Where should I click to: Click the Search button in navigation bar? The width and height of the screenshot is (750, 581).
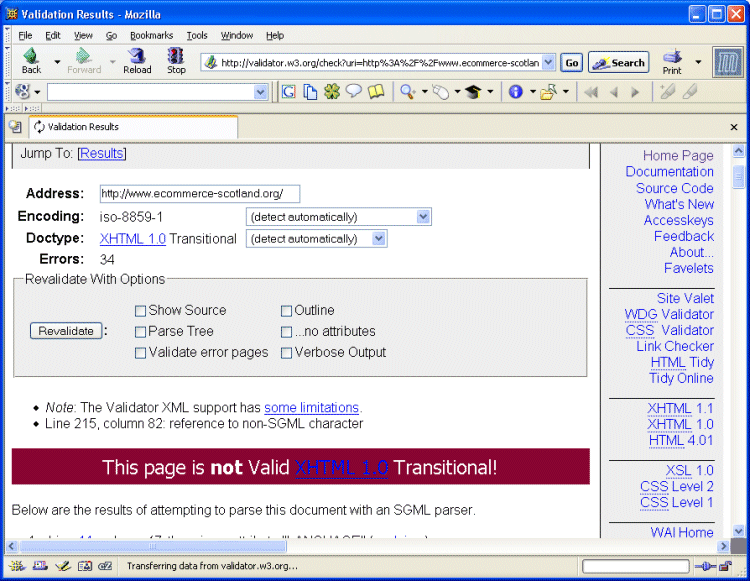coord(618,63)
